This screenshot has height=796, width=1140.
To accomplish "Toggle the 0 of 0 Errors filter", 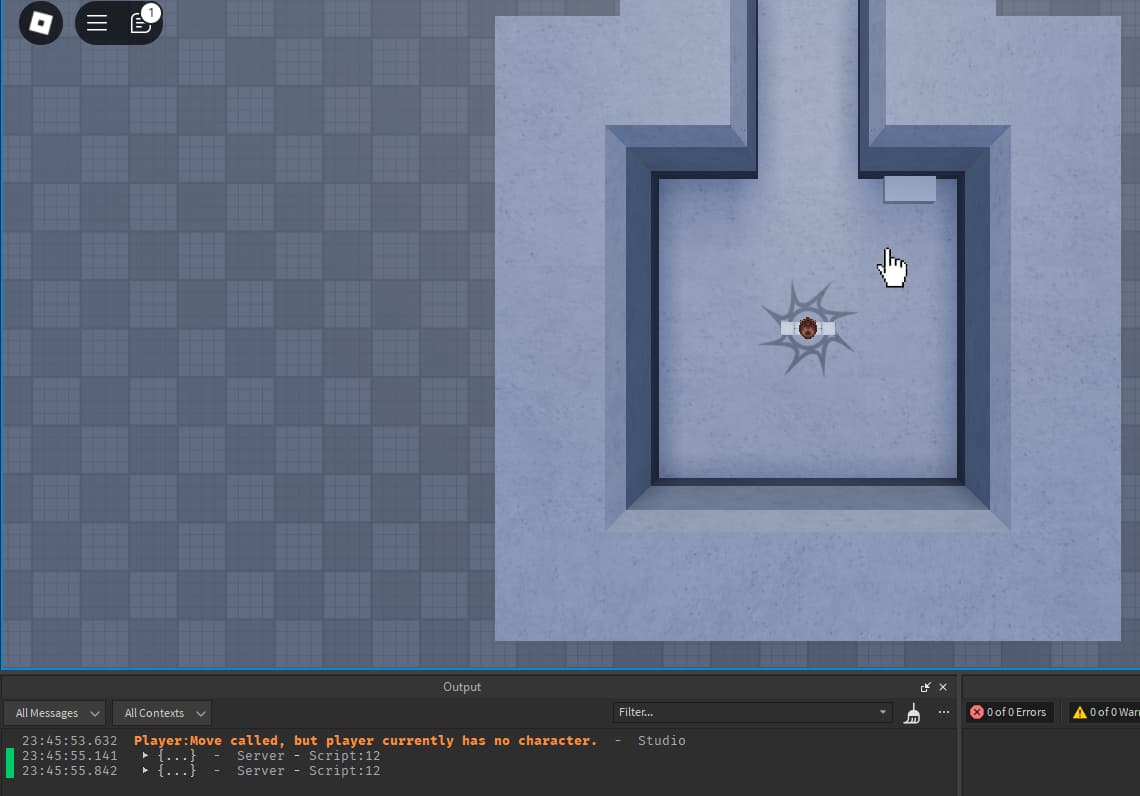I will tap(1008, 712).
